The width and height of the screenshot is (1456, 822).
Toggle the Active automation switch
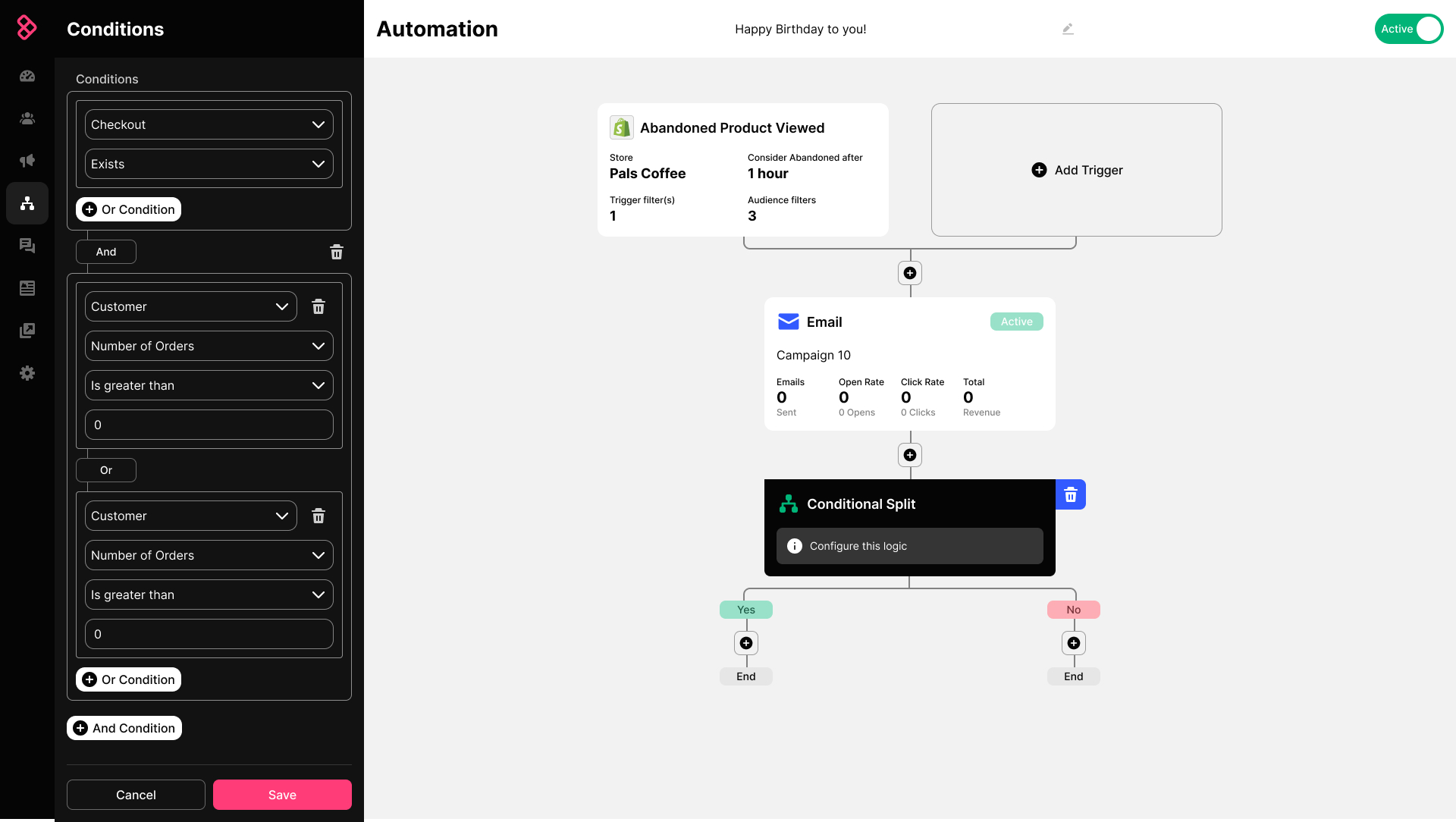tap(1408, 29)
